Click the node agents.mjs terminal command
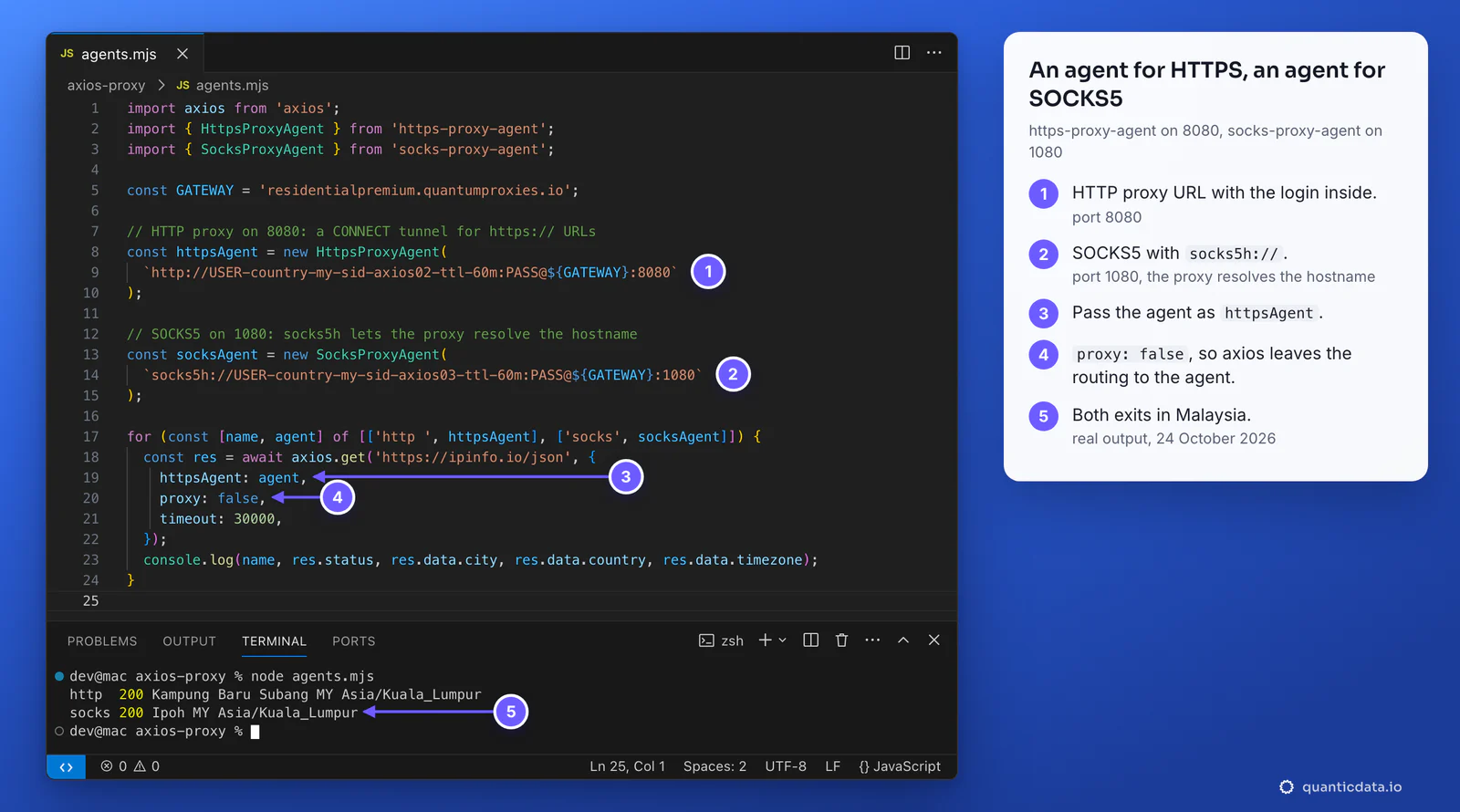1460x812 pixels. (x=312, y=676)
